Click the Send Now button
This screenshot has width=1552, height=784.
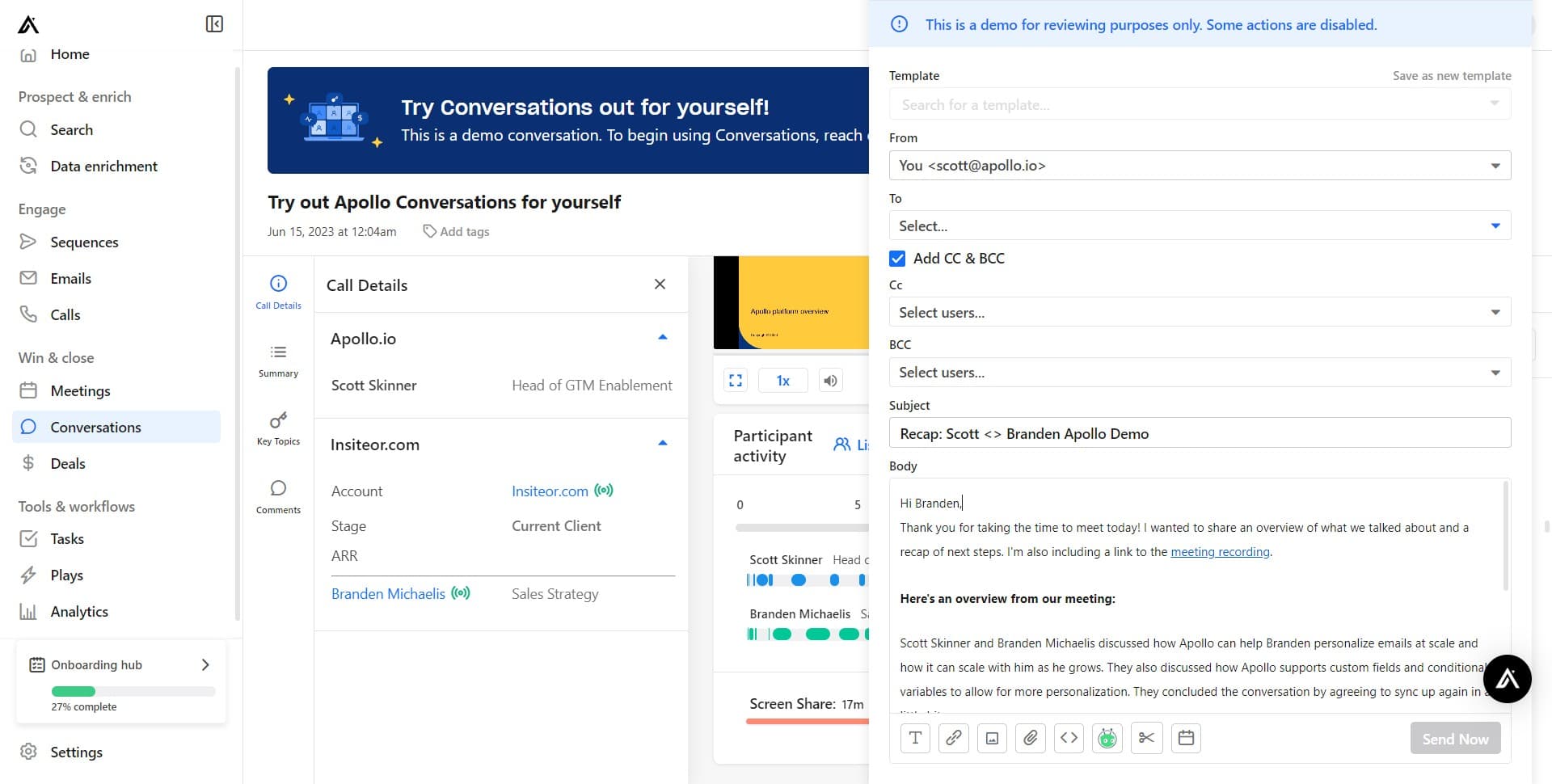(x=1454, y=739)
